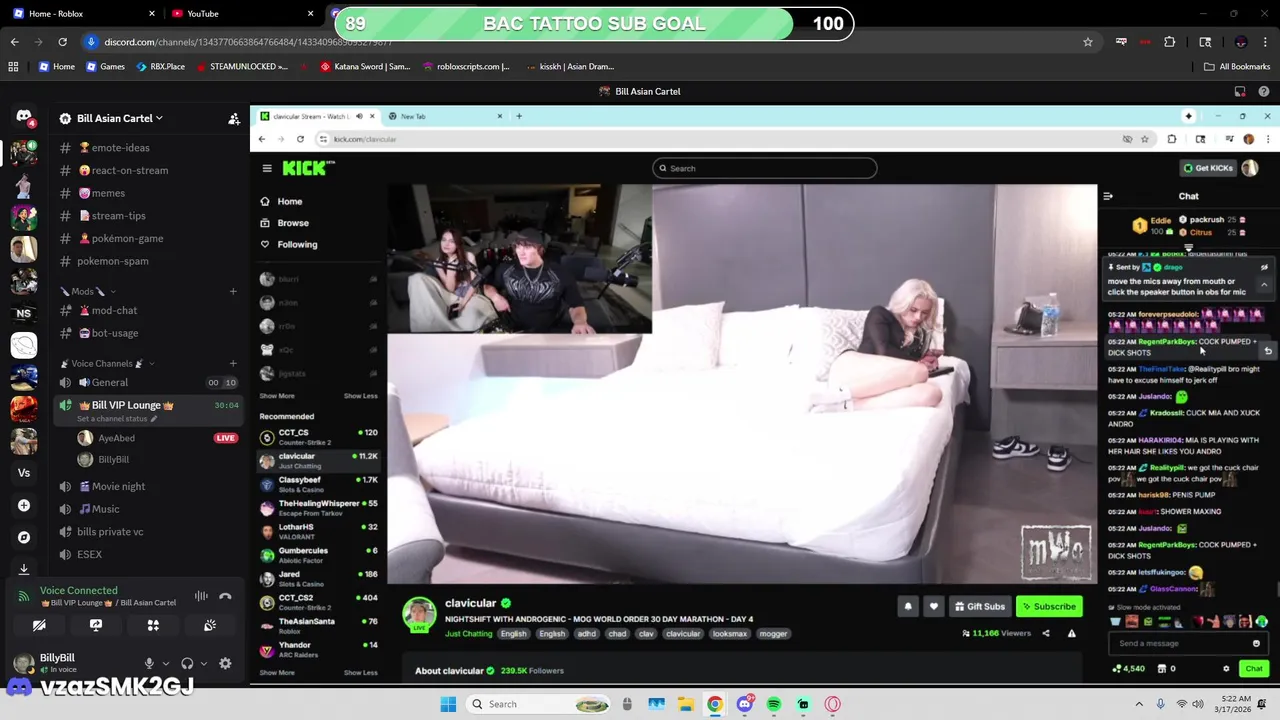This screenshot has width=1280, height=720.
Task: Collapse the Voice Channels category
Action: pyautogui.click(x=107, y=363)
